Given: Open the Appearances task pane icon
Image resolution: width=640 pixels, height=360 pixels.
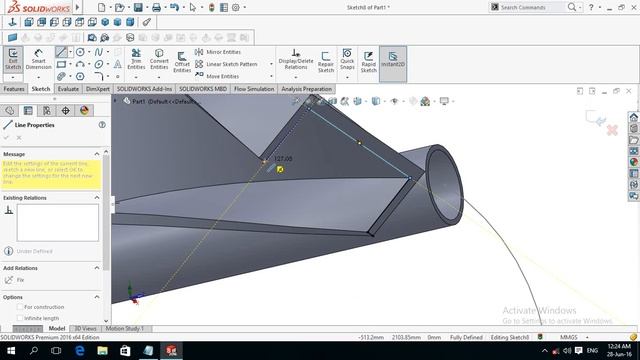Looking at the screenshot, I should click(633, 162).
